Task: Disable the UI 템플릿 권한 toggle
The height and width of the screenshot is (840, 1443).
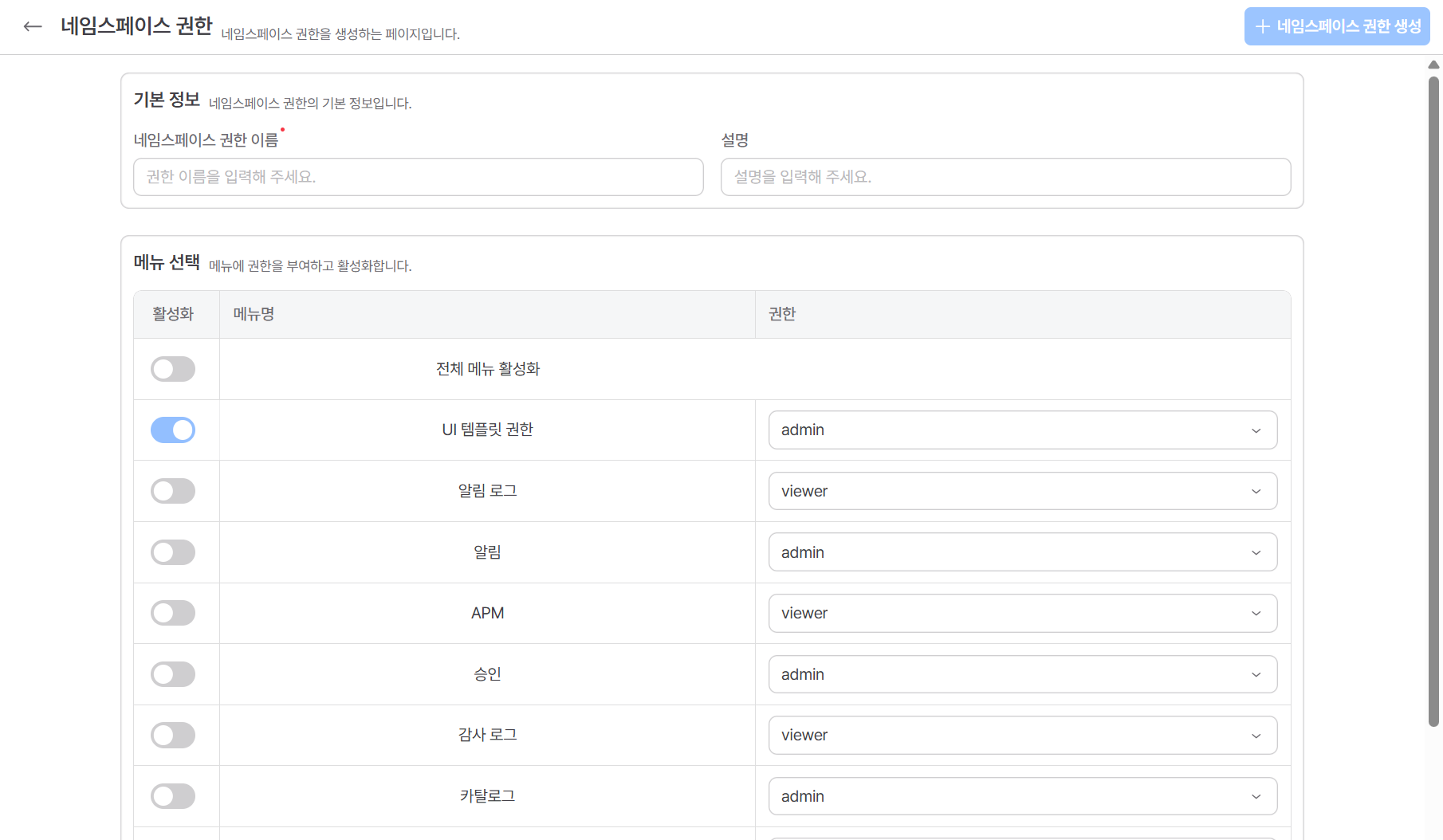Action: 173,430
